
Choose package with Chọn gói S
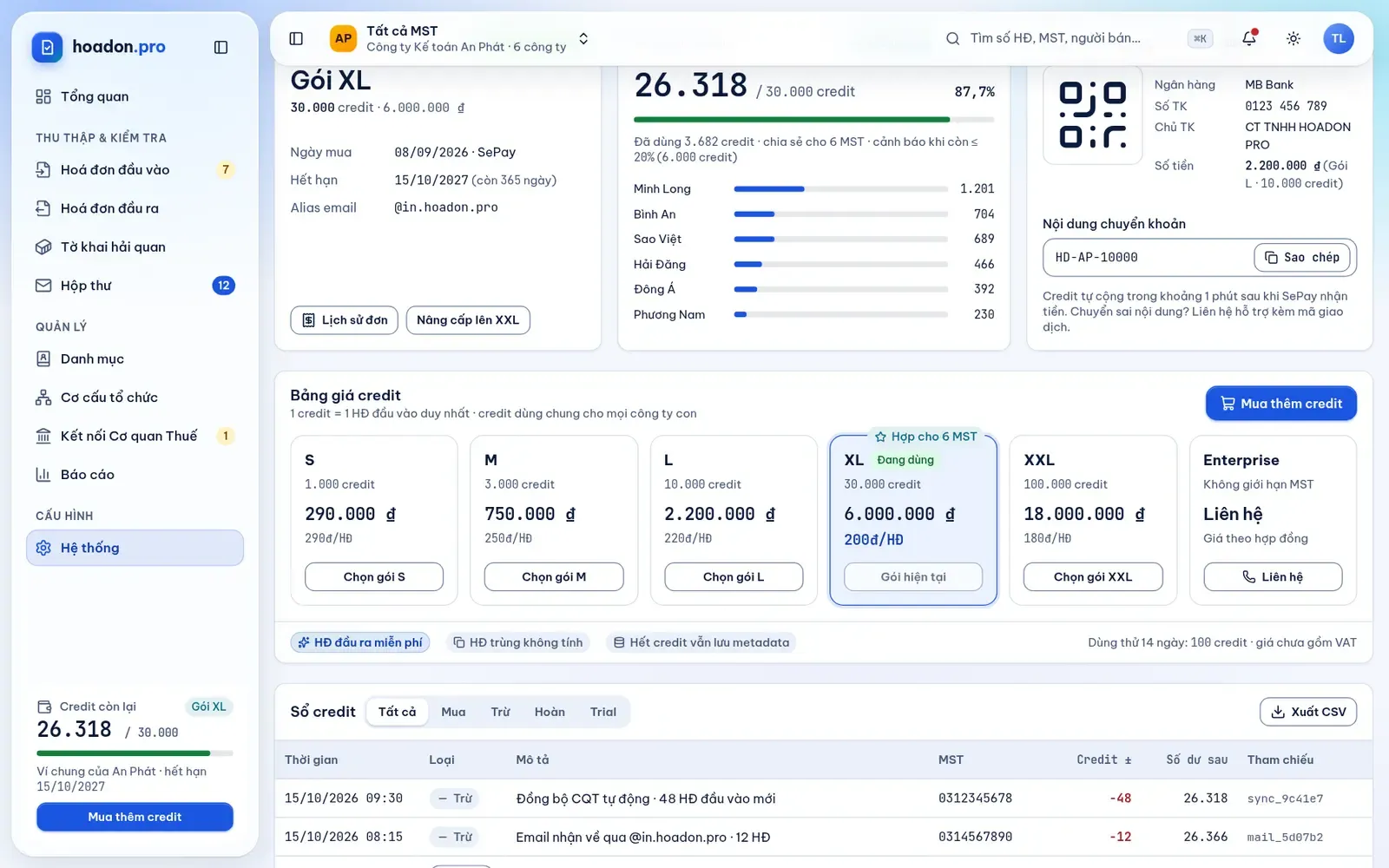coord(374,577)
